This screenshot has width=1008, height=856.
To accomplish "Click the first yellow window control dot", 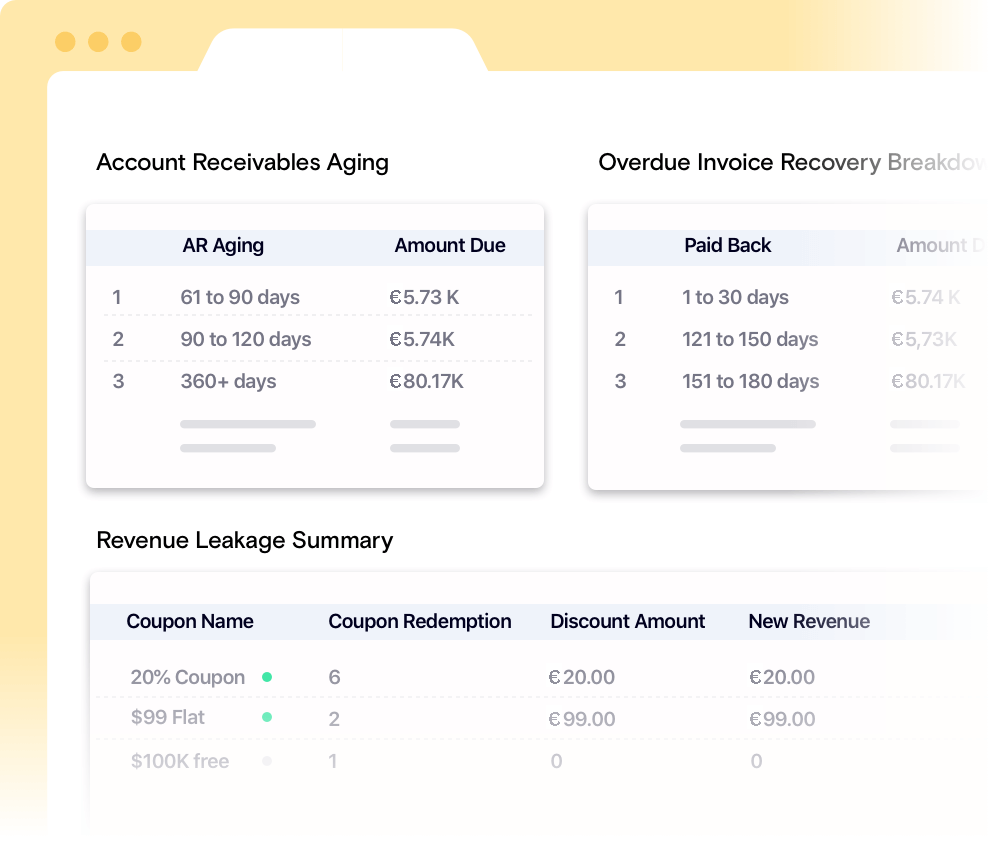I will (x=66, y=42).
